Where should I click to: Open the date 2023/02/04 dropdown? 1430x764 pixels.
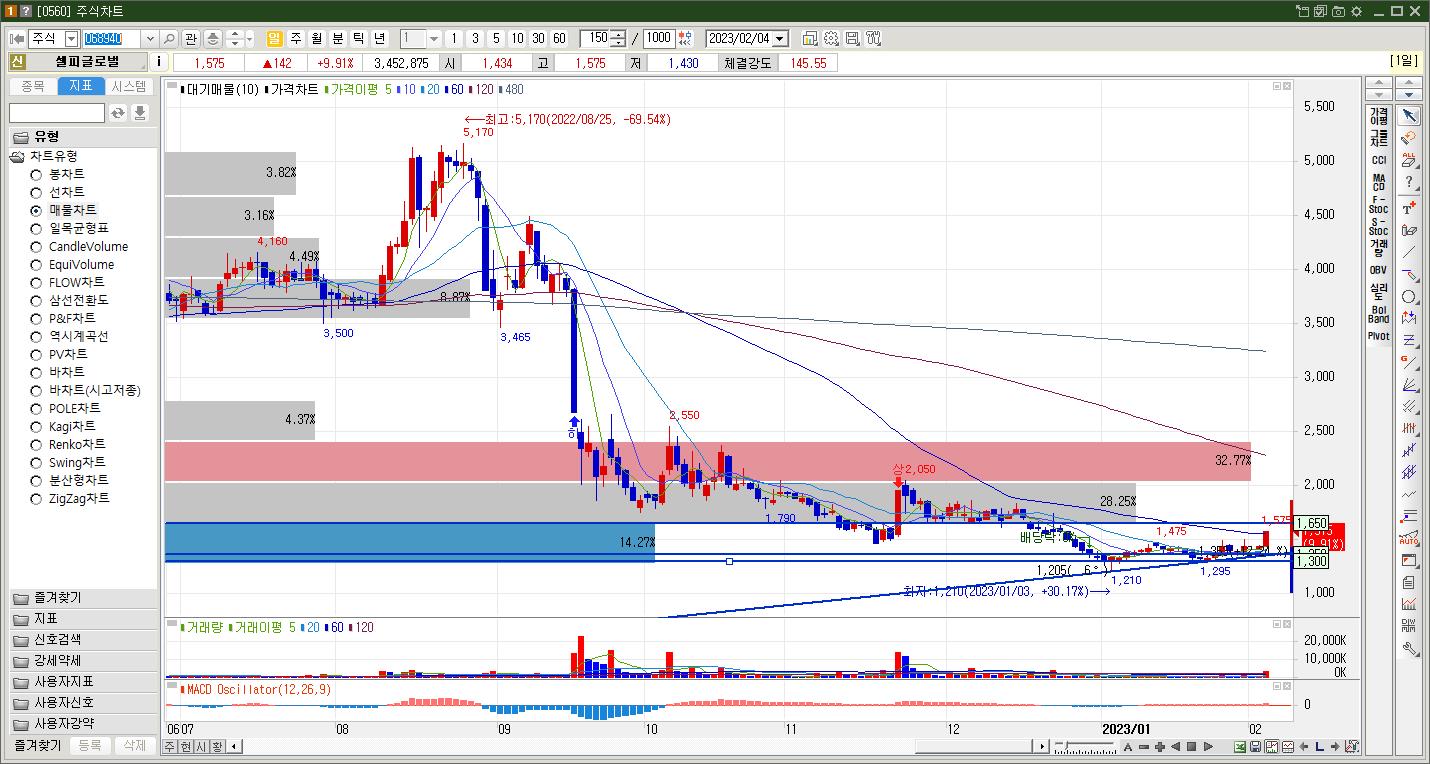click(780, 38)
